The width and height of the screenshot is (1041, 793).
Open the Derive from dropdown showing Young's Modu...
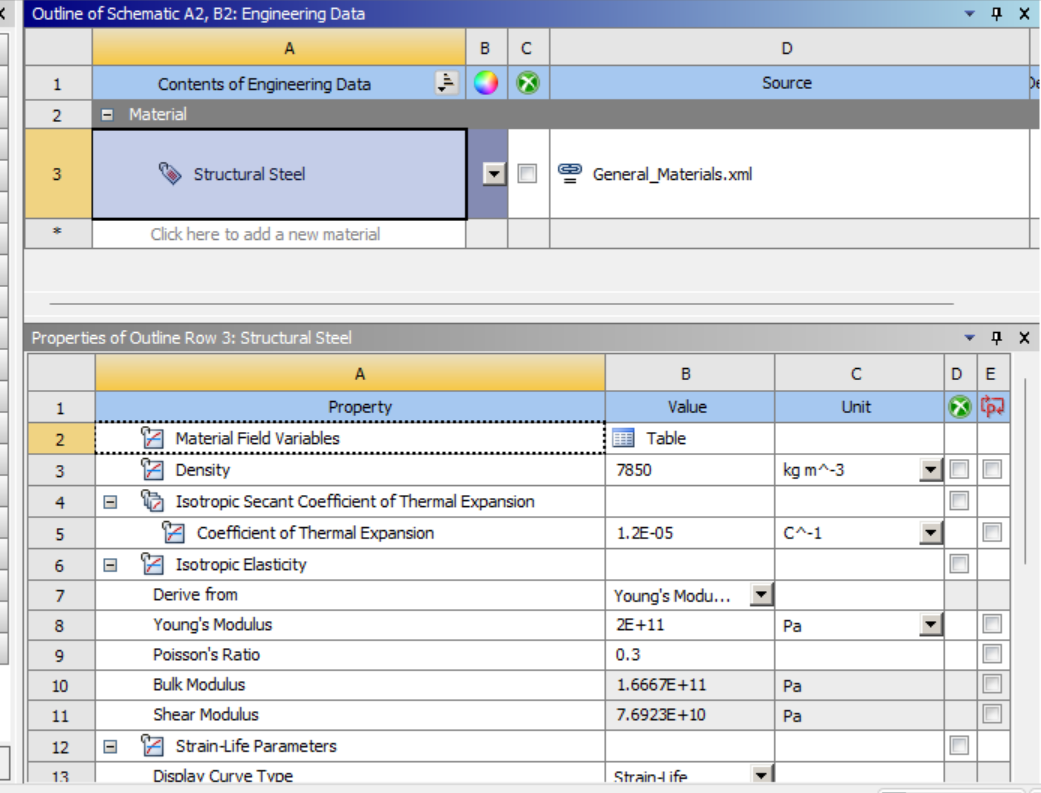(x=761, y=594)
